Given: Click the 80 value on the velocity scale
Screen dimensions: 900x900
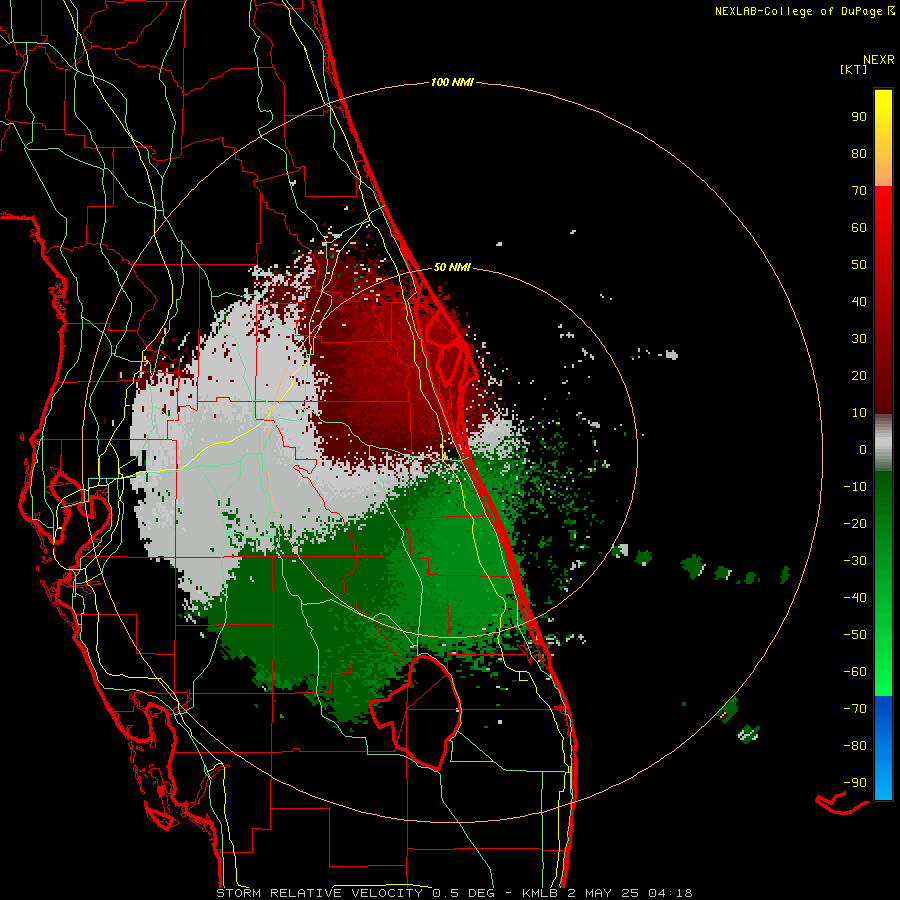Looking at the screenshot, I should [859, 153].
